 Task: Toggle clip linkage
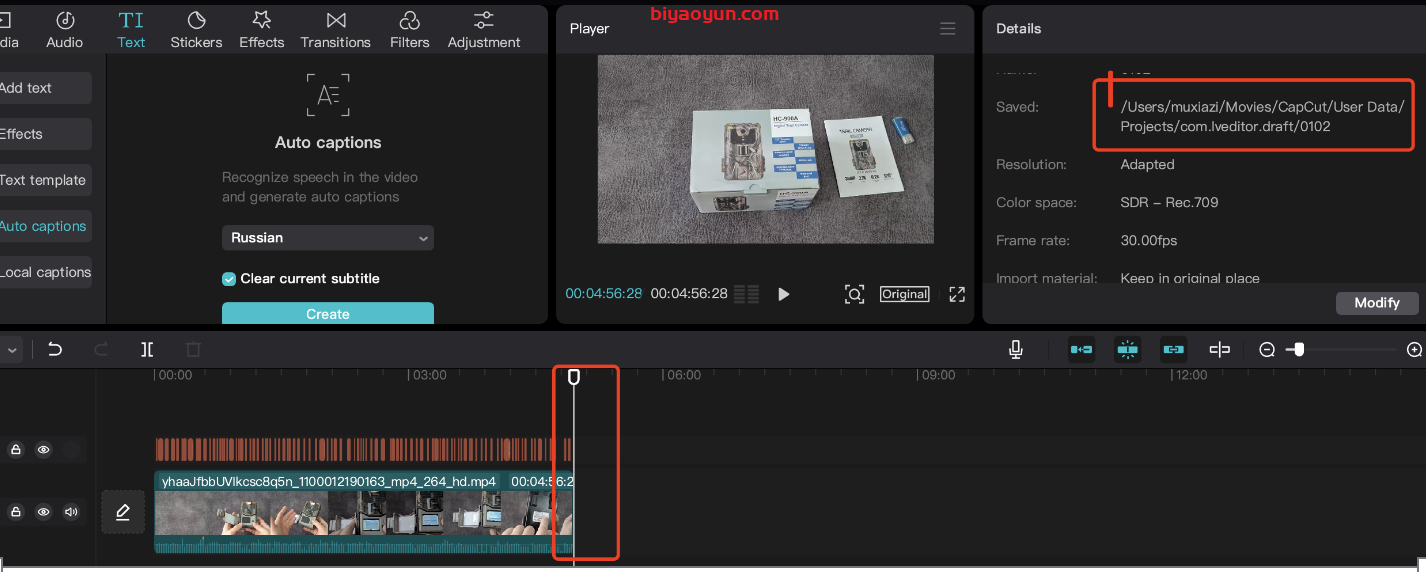tap(1174, 349)
